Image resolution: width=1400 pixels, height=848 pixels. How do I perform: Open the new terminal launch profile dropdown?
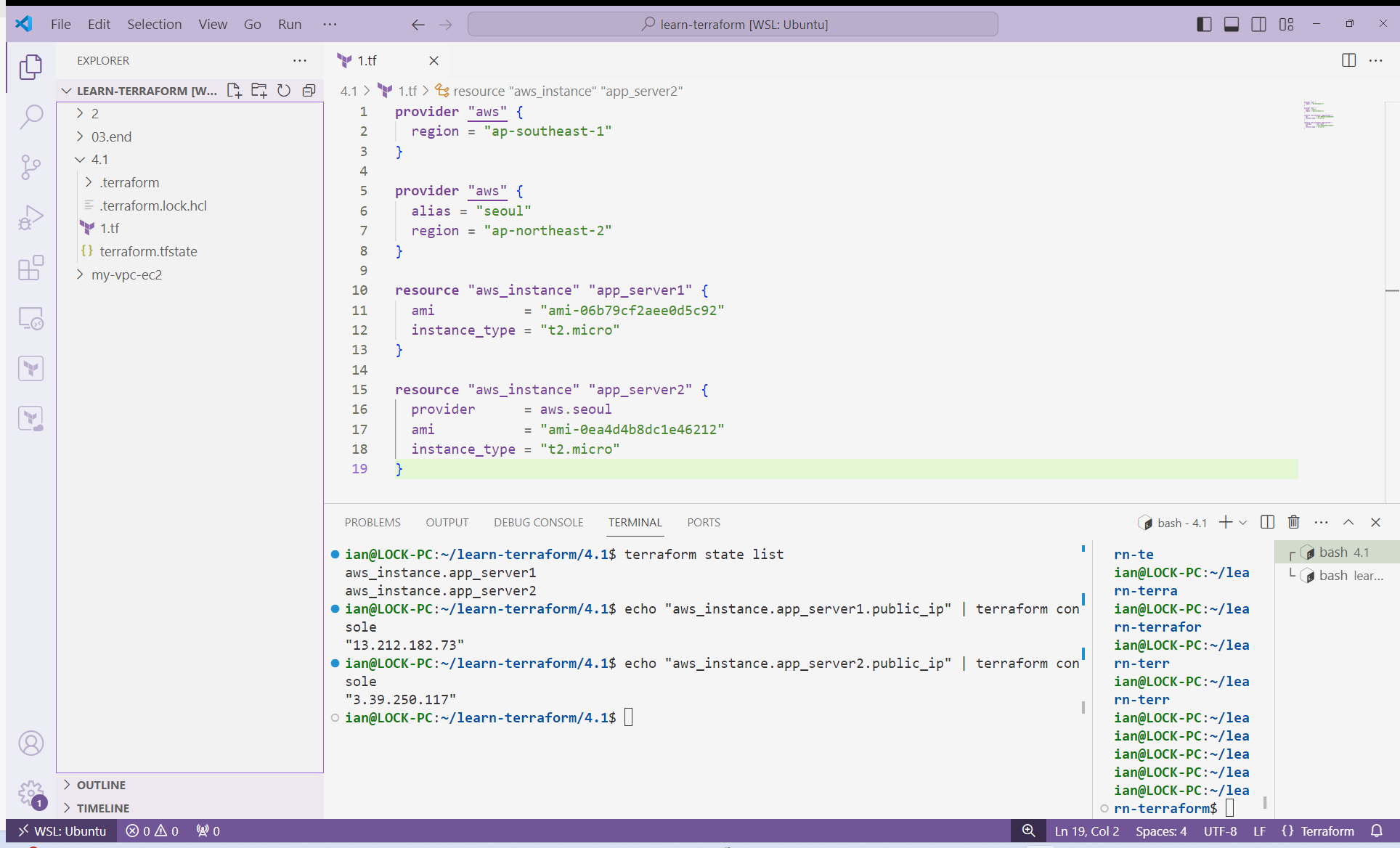(x=1243, y=522)
